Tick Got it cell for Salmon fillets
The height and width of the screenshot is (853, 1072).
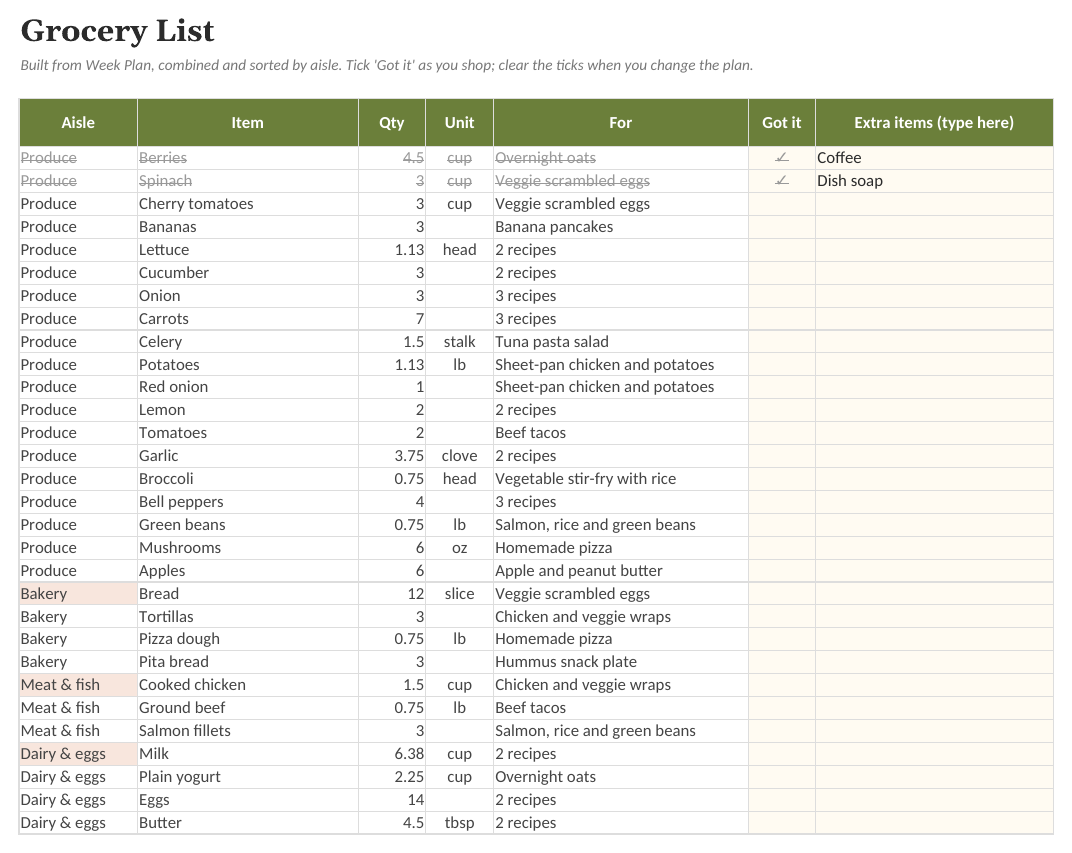coord(781,731)
